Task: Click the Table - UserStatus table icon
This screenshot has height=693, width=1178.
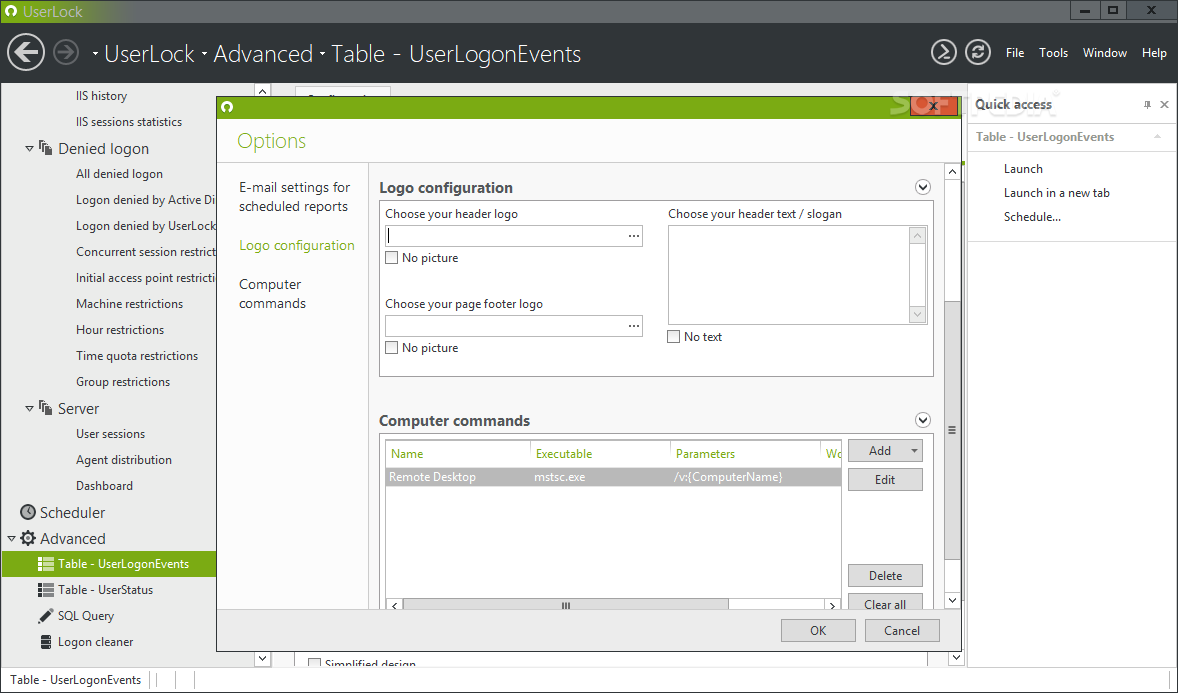Action: pyautogui.click(x=46, y=589)
